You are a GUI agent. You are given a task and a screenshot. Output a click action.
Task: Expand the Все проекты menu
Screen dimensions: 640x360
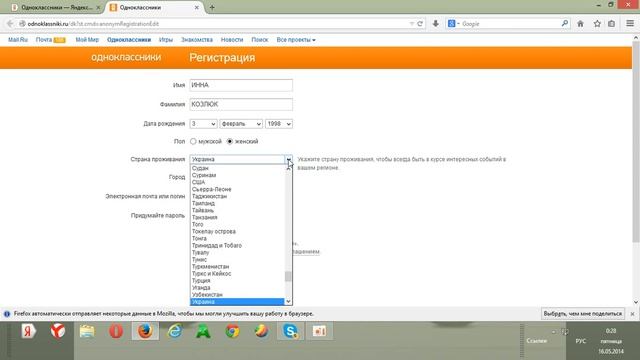point(296,40)
